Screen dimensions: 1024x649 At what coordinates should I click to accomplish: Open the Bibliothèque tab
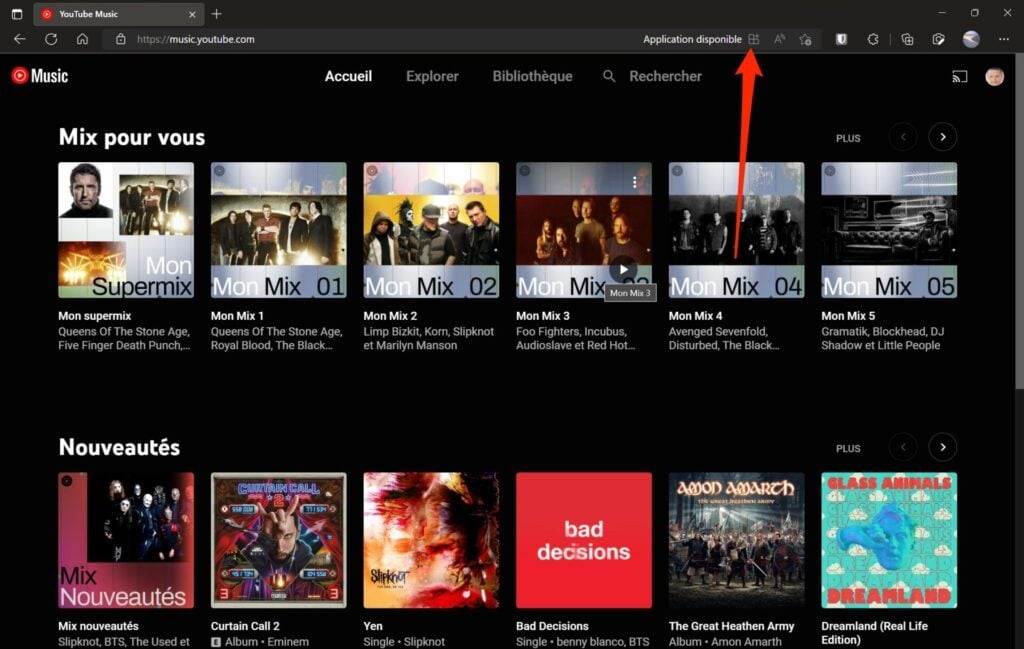coord(532,76)
